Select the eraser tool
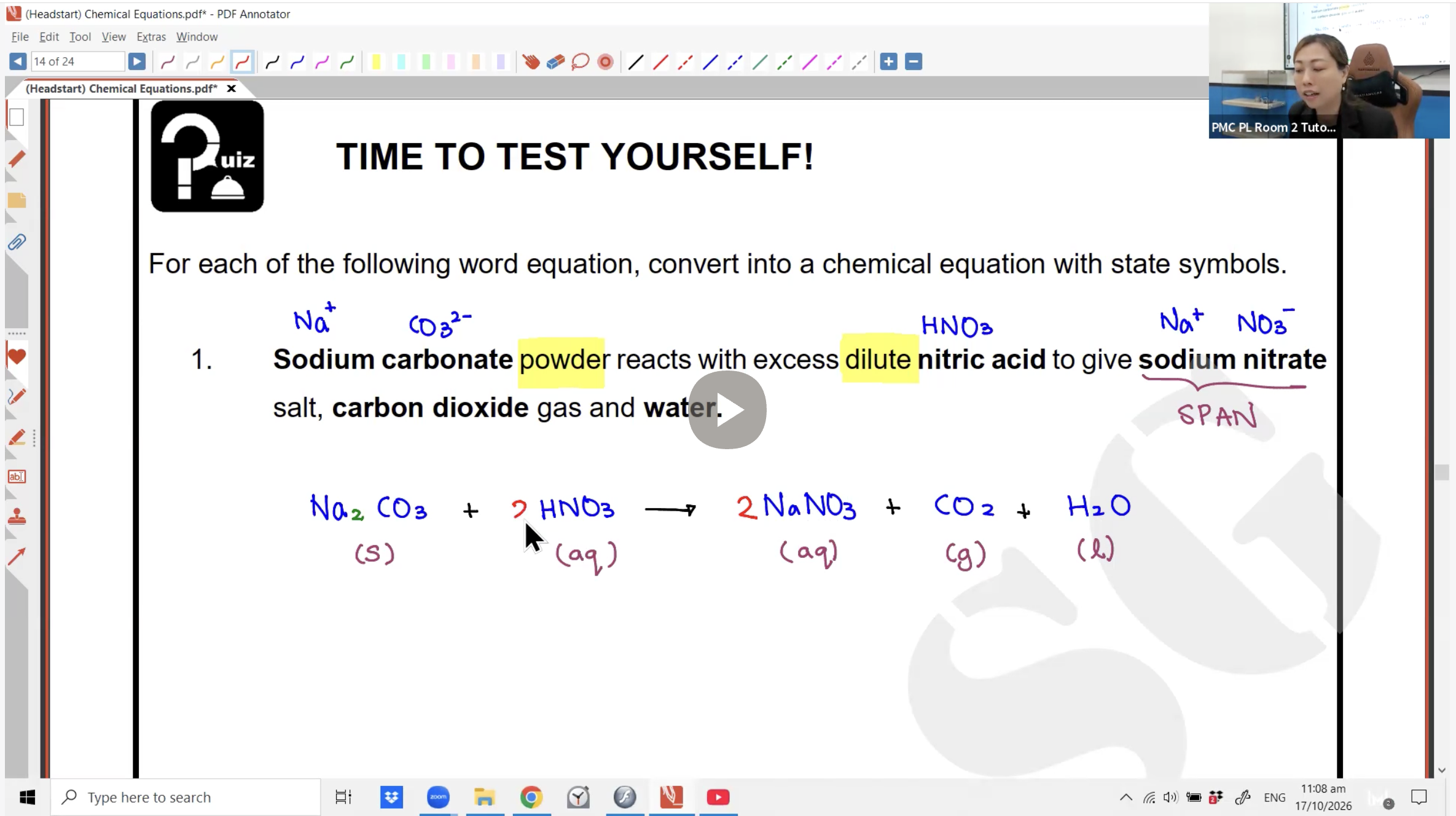 click(555, 61)
